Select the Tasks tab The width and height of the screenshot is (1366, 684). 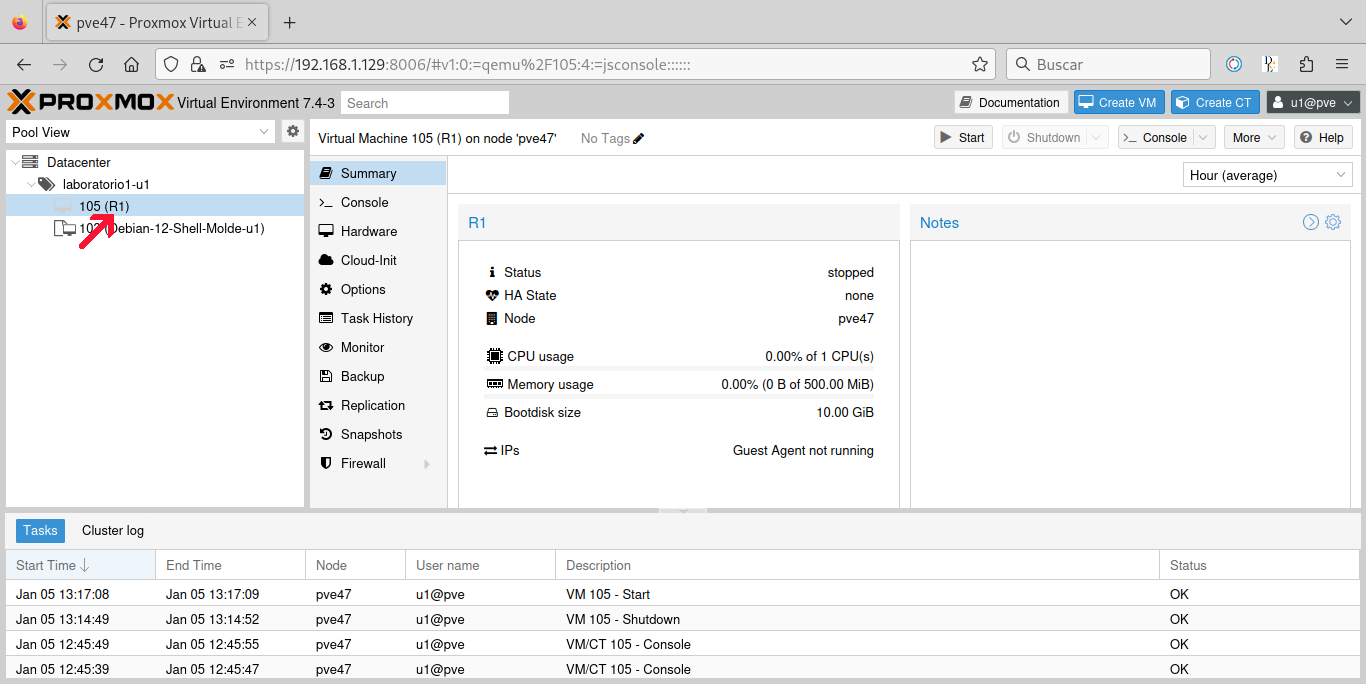[40, 531]
